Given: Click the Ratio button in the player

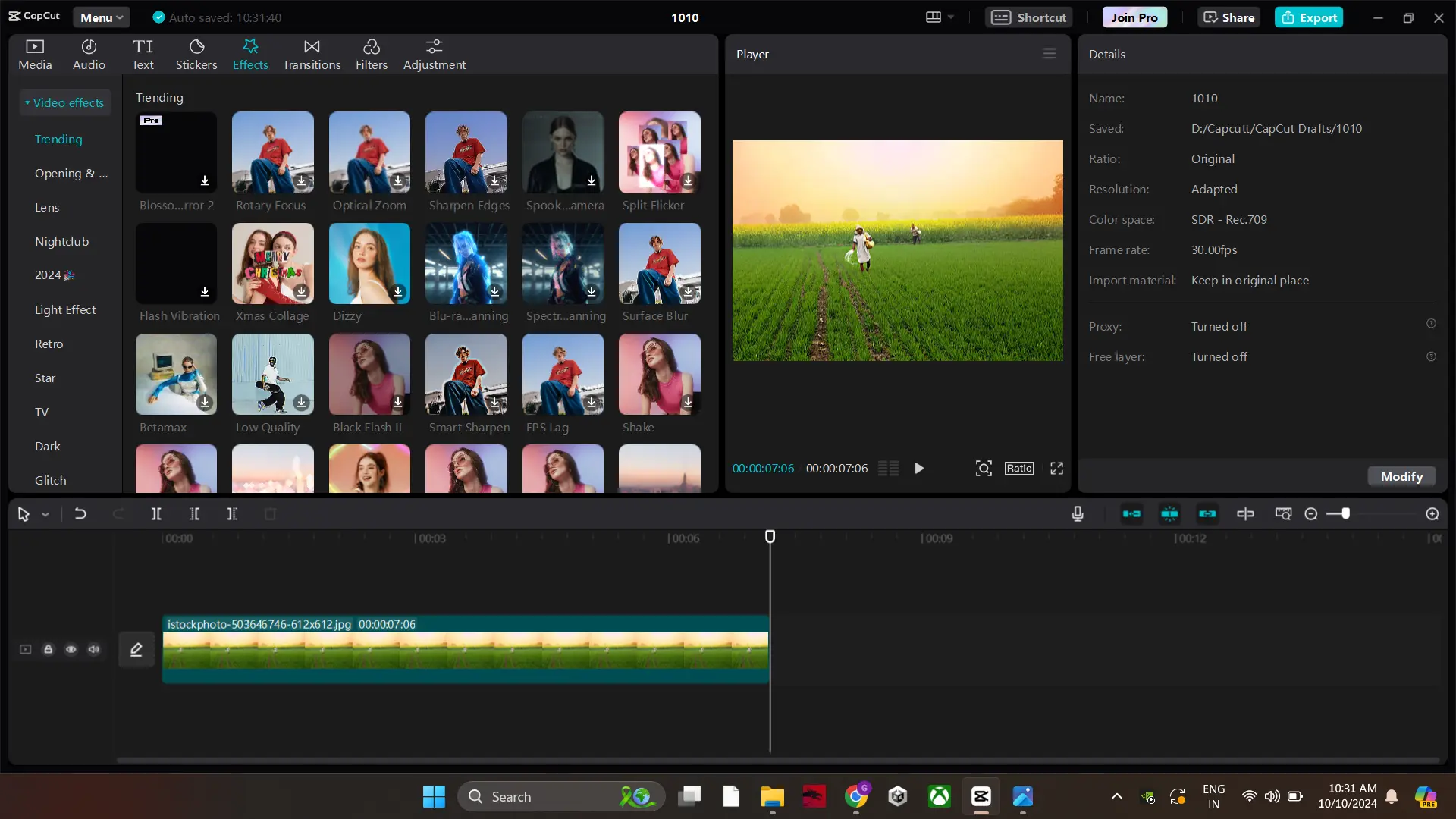Looking at the screenshot, I should pos(1019,469).
